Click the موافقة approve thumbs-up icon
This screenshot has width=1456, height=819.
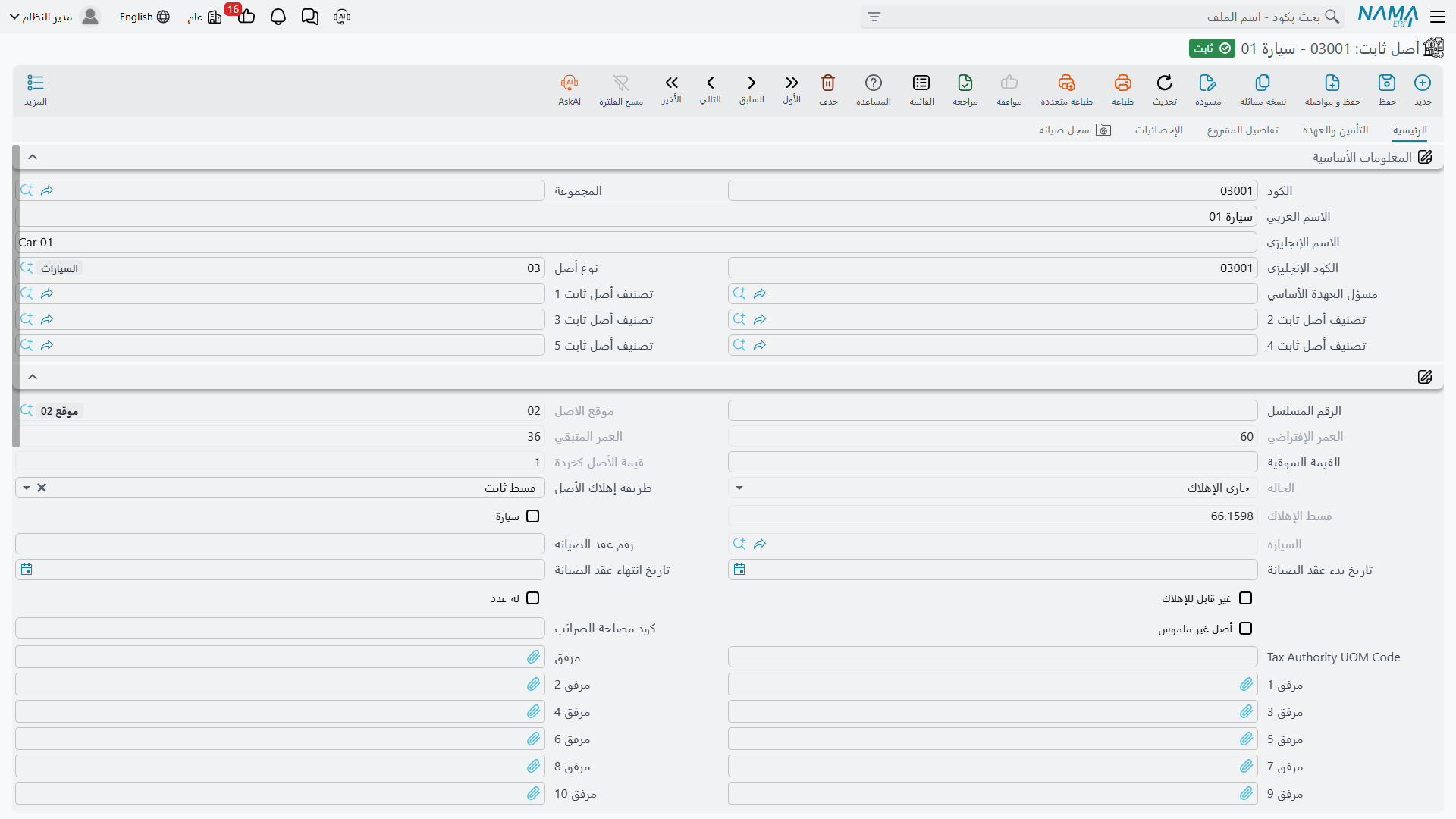click(x=1009, y=83)
